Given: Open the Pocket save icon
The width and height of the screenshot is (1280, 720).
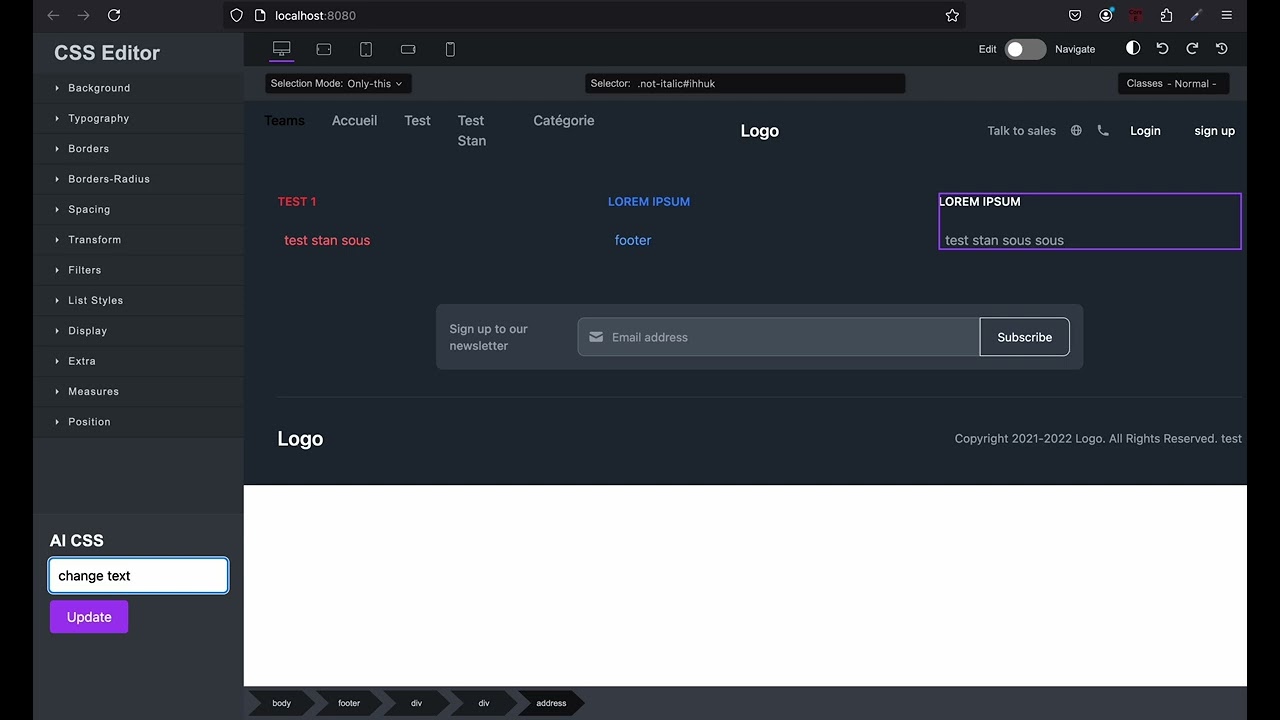Looking at the screenshot, I should click(x=1075, y=15).
